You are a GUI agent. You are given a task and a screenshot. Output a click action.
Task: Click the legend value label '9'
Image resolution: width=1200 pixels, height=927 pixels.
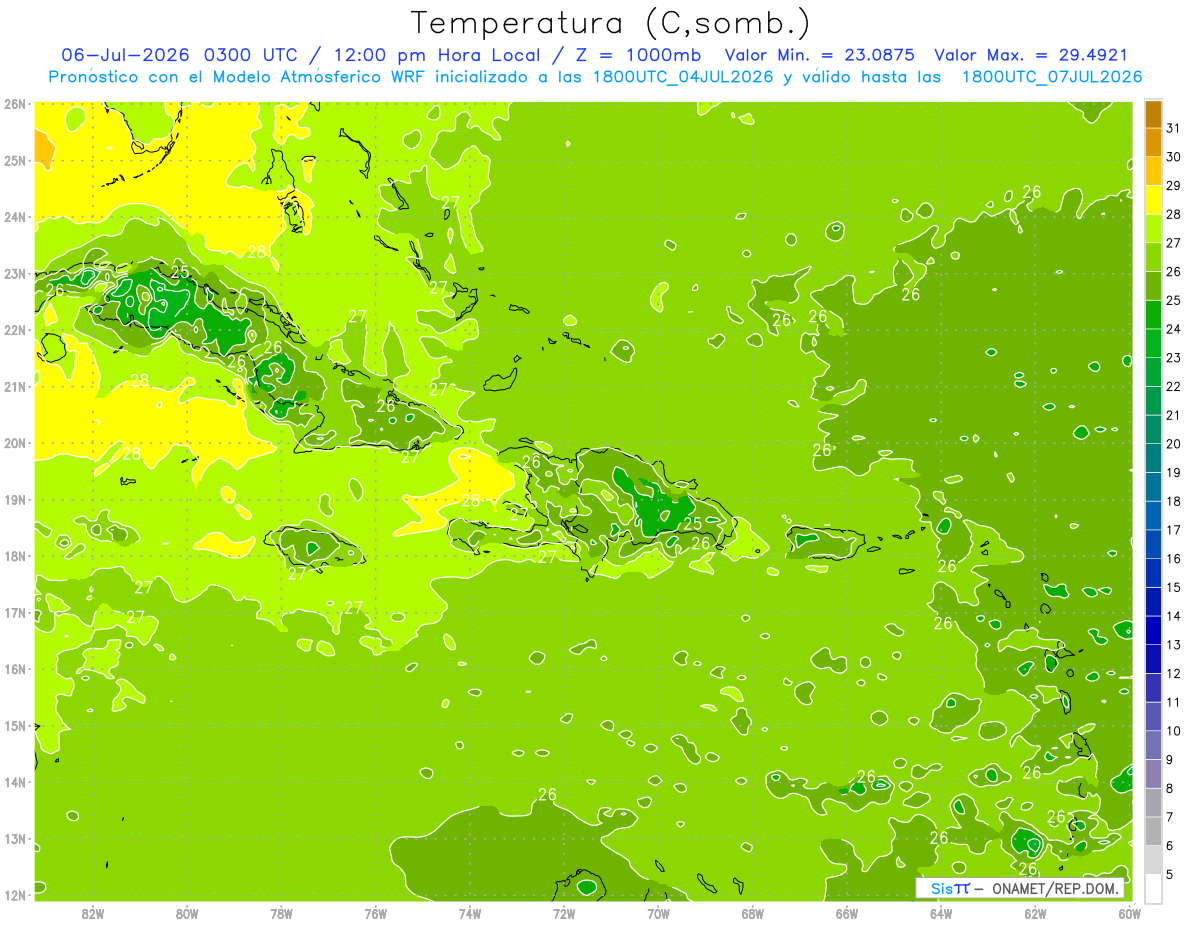1169,760
